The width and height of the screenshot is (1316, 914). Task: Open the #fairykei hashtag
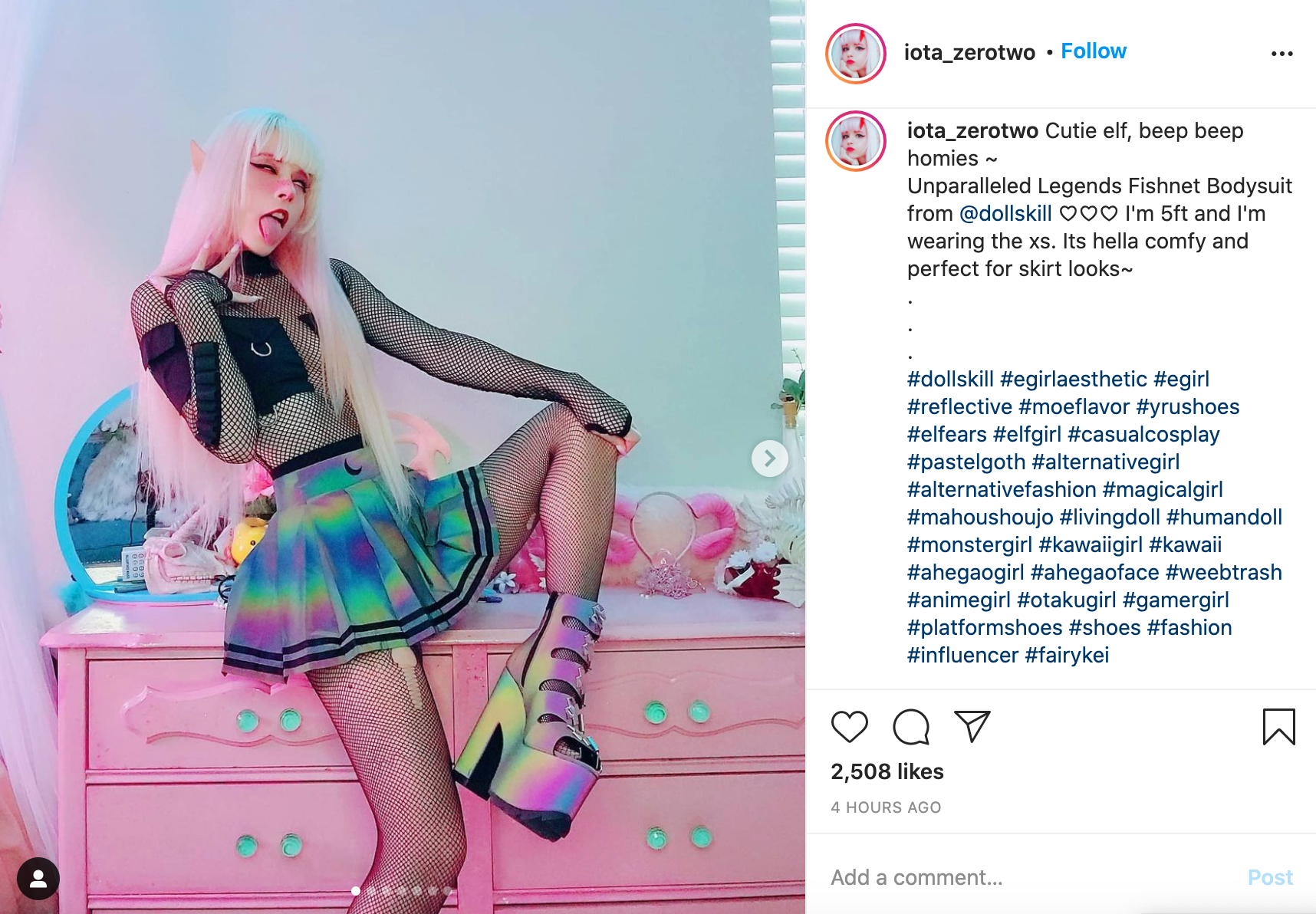1067,655
